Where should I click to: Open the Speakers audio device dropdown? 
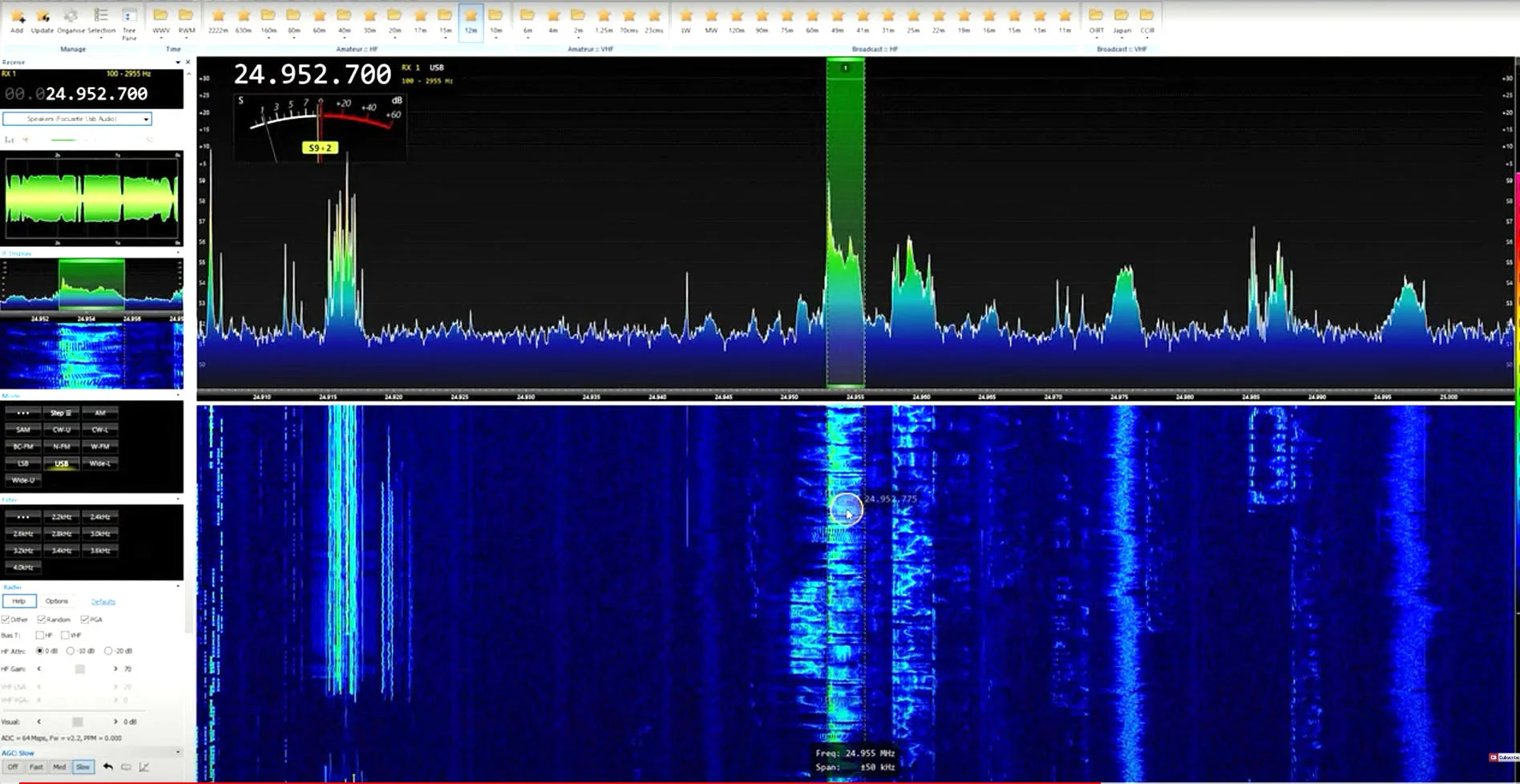coord(77,119)
